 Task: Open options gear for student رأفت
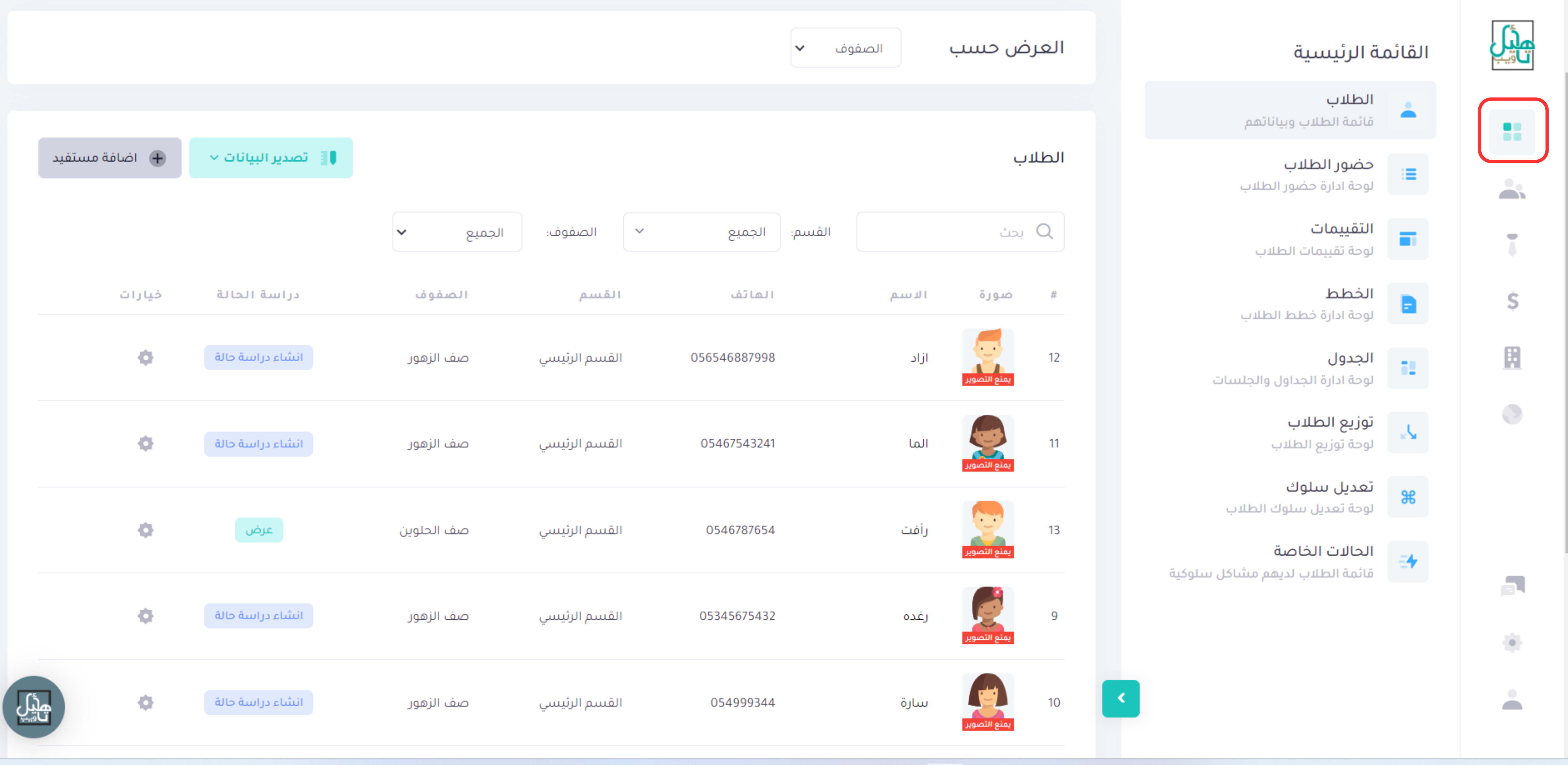coord(146,530)
